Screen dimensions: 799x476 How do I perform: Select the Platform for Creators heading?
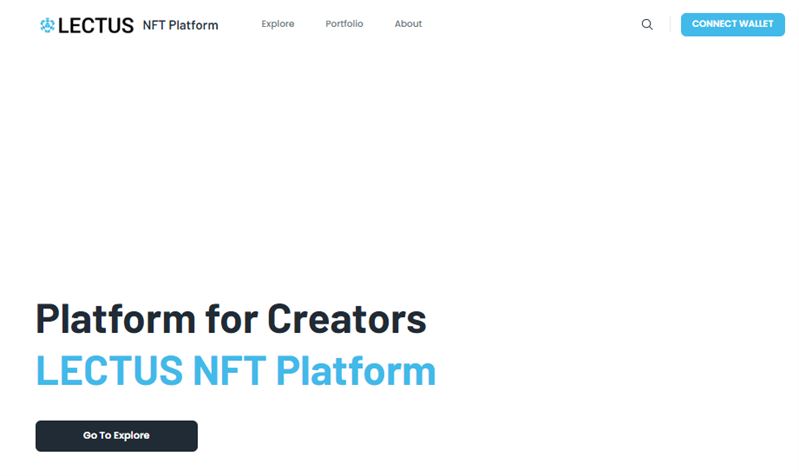[231, 319]
